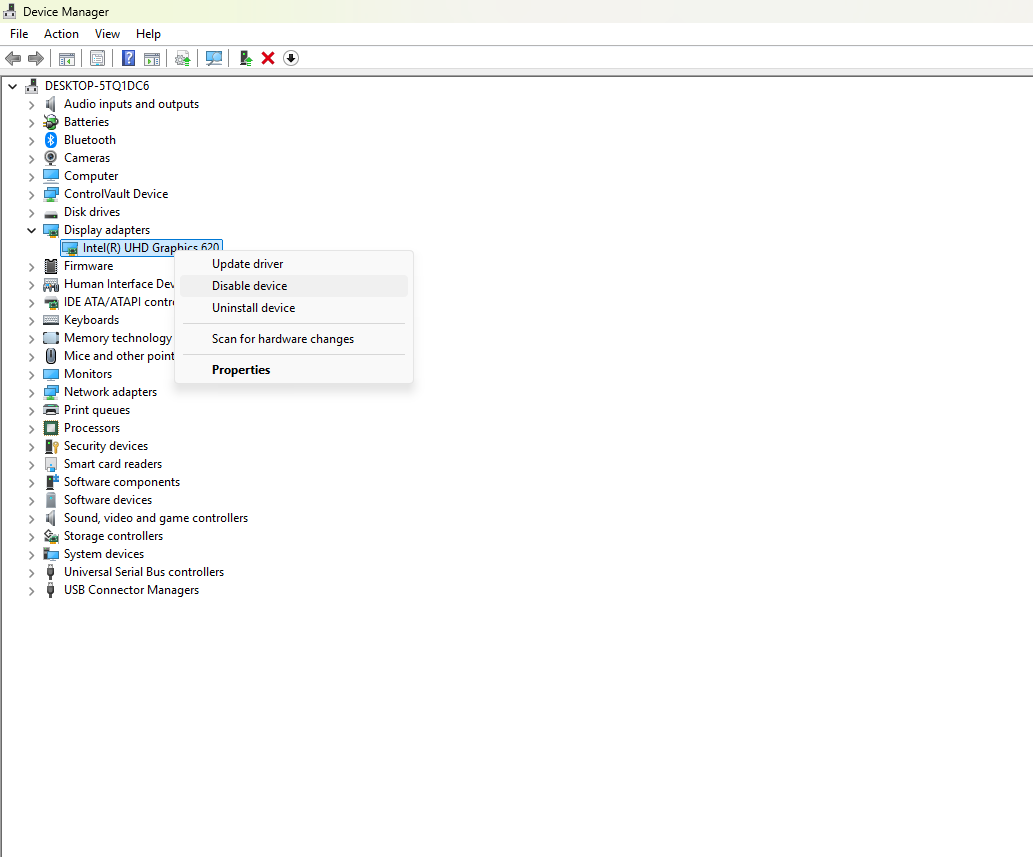Click the Back arrow toolbar icon
Image resolution: width=1033 pixels, height=857 pixels.
13,59
